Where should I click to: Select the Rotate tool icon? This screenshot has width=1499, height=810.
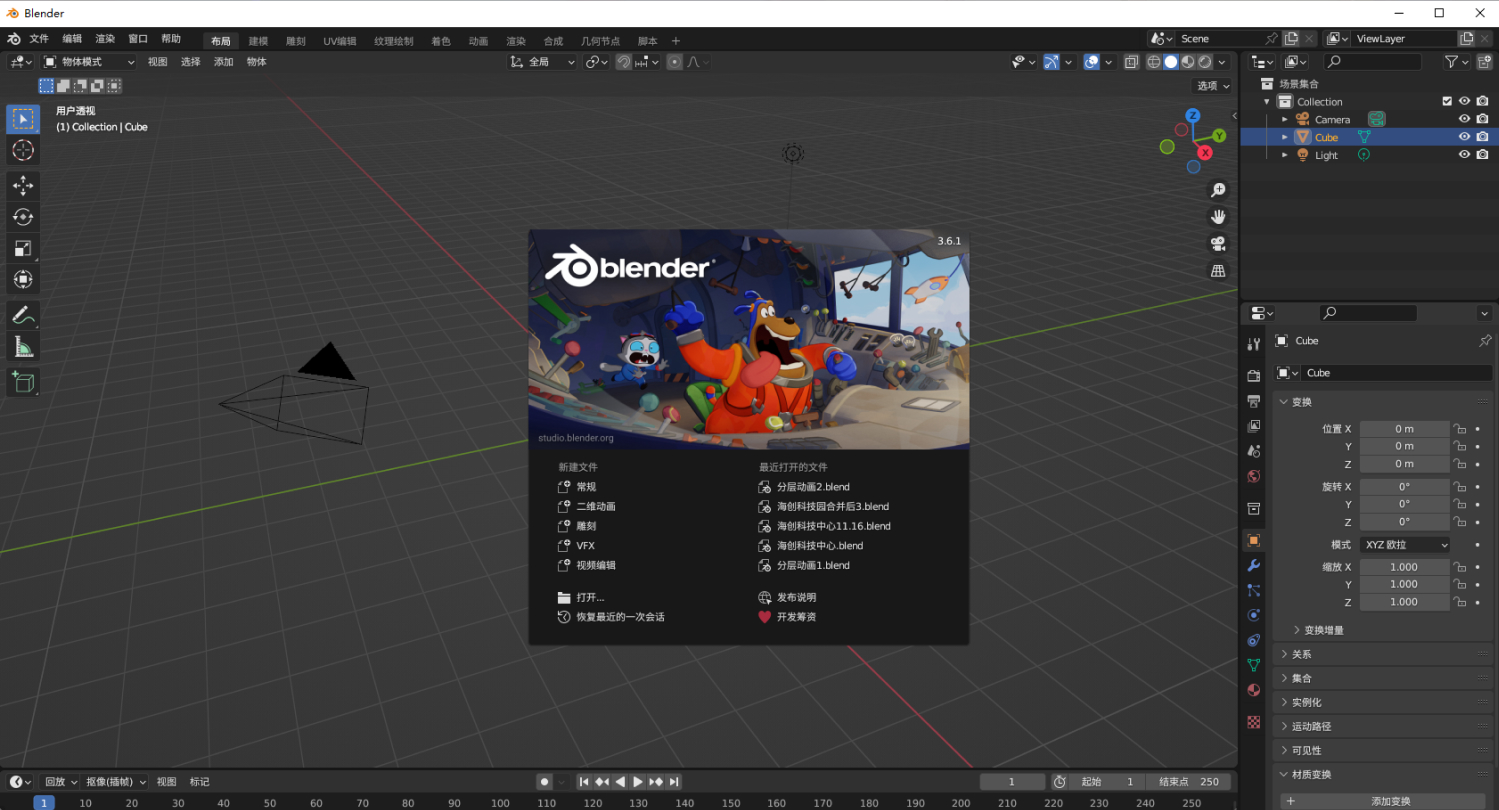tap(23, 216)
